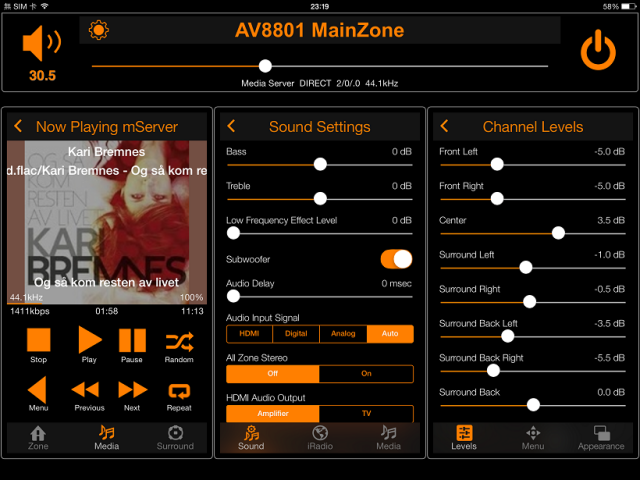
Task: Tap the 23:19 clock in status bar
Action: coord(320,7)
